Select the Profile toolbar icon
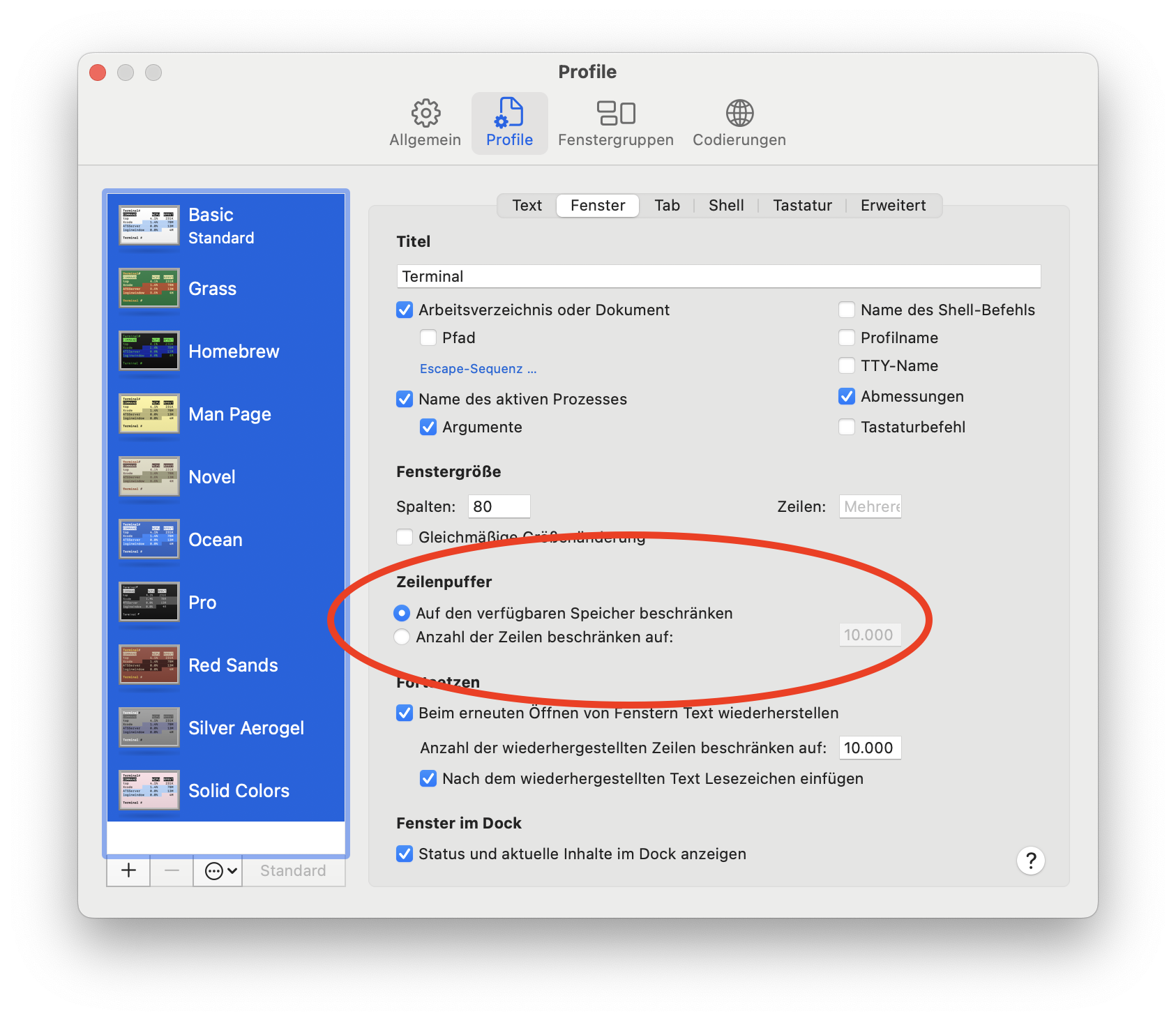This screenshot has width=1176, height=1021. click(509, 123)
